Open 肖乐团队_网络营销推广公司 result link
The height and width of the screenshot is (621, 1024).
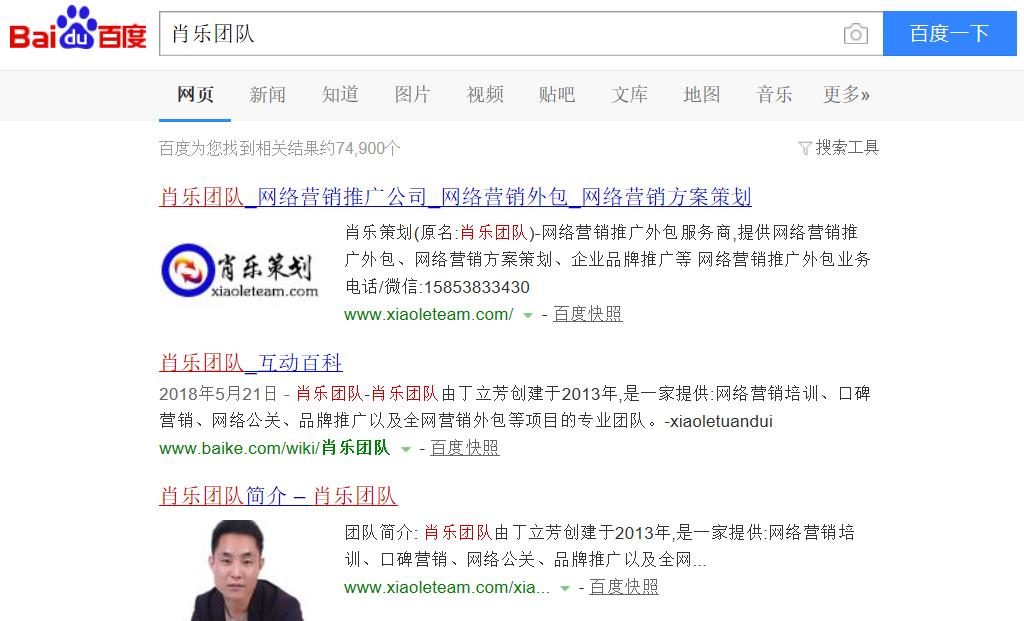[456, 197]
